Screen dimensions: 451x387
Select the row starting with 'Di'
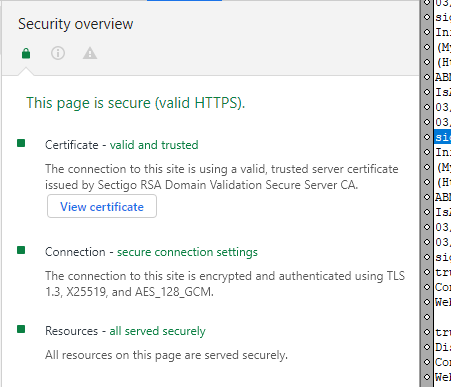pos(442,347)
